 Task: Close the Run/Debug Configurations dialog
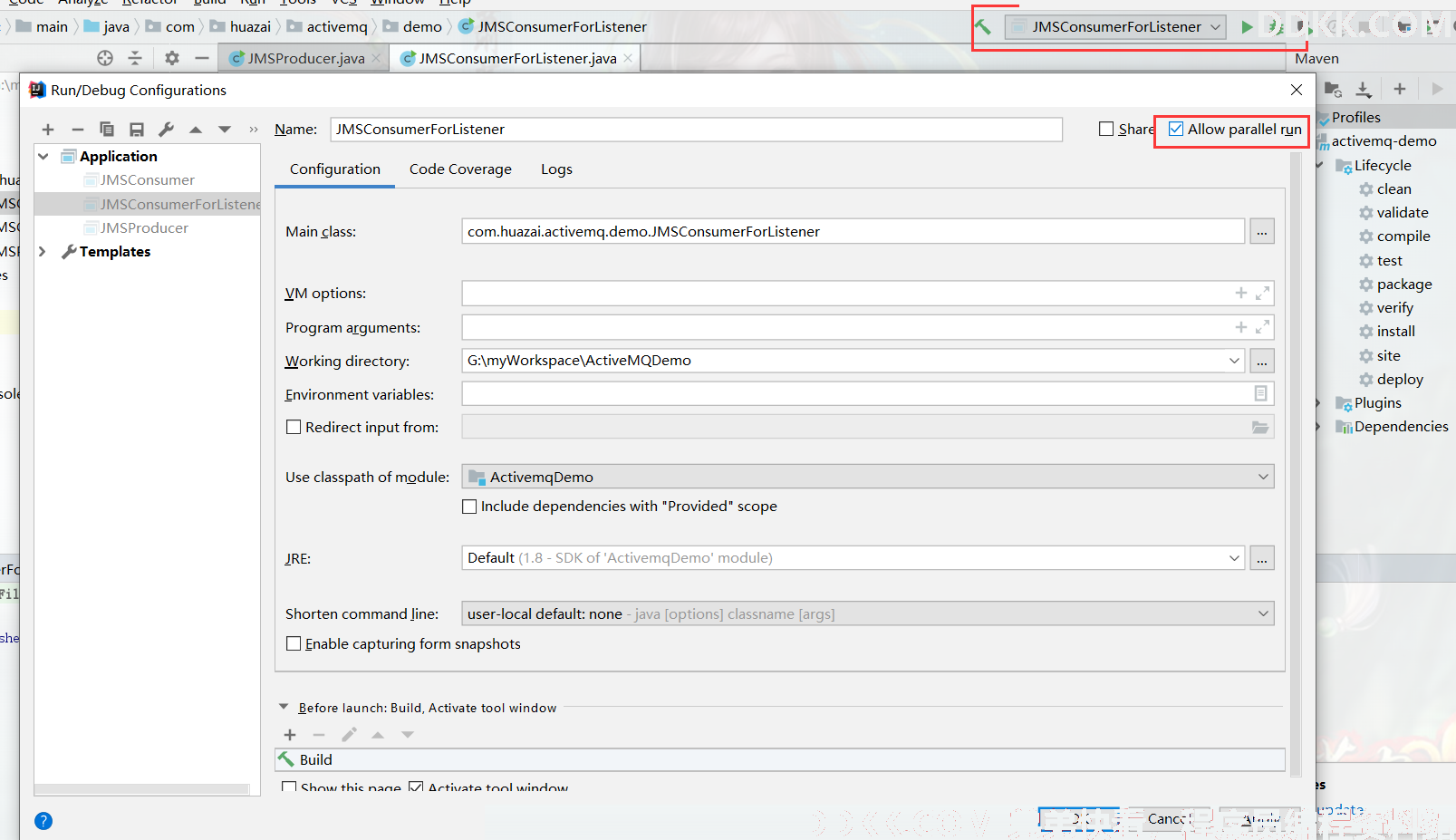pyautogui.click(x=1297, y=90)
